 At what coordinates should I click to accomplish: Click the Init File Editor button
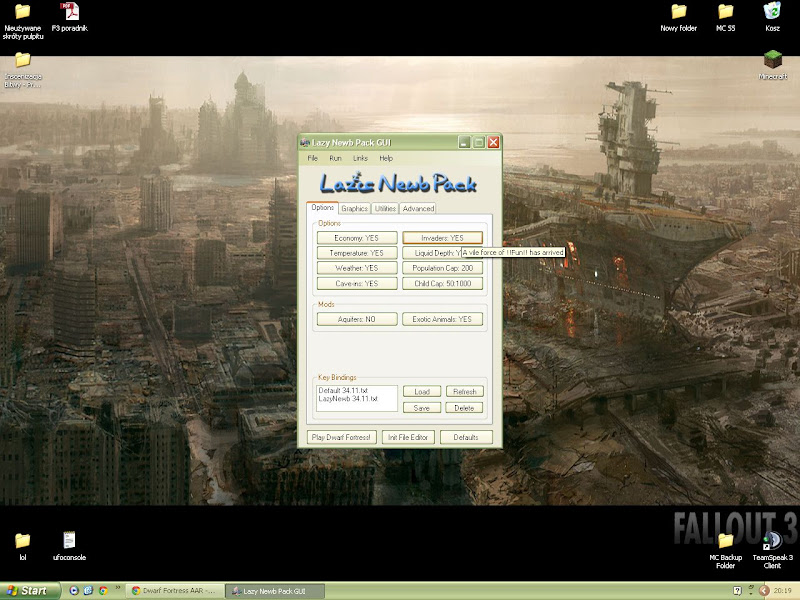pos(407,437)
